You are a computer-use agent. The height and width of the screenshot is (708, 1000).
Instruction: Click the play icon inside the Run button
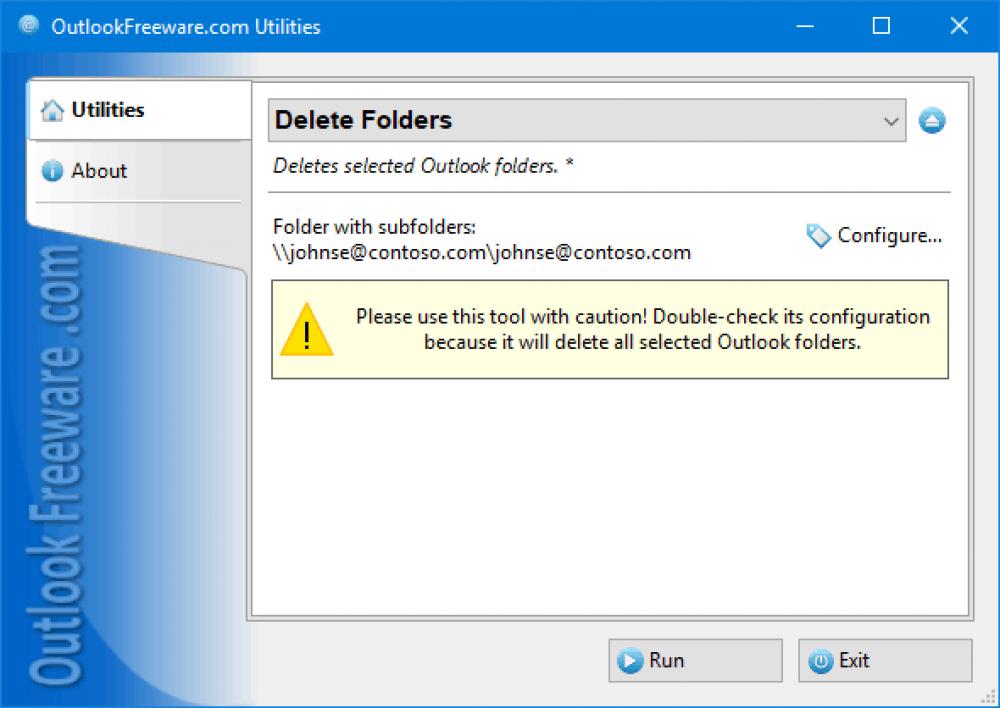tap(630, 660)
